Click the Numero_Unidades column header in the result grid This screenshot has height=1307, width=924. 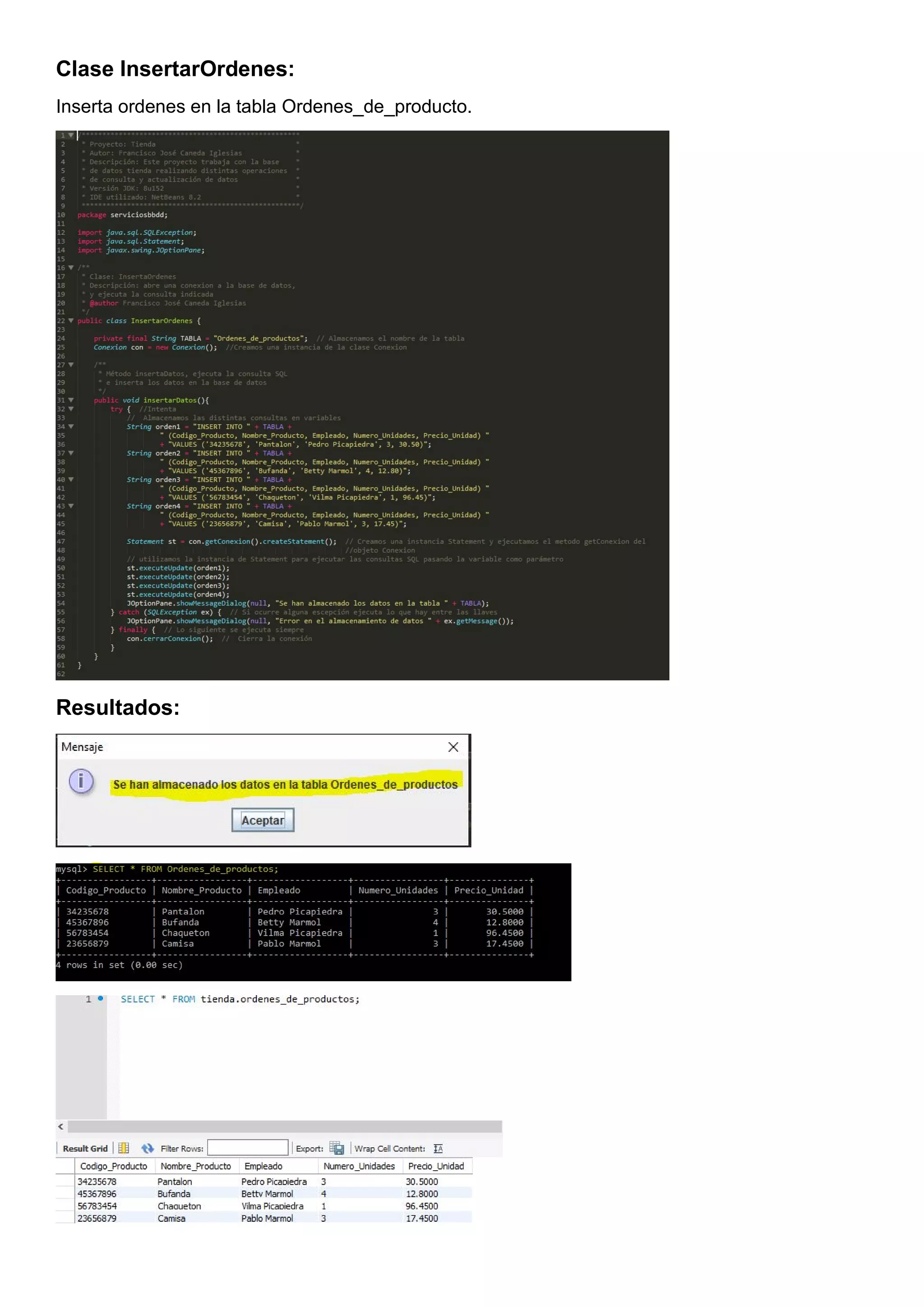pos(359,1166)
